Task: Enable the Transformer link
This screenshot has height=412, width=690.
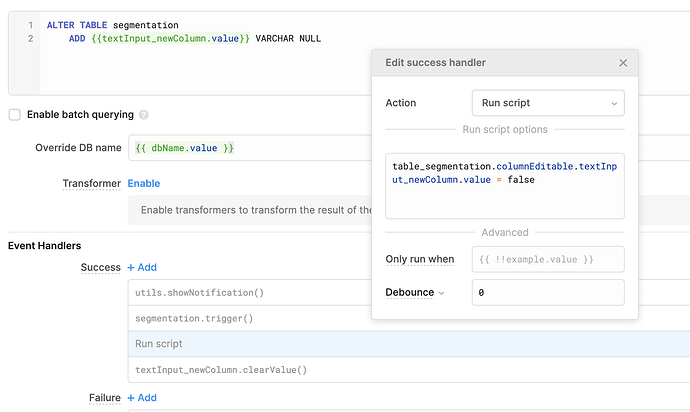Action: (x=144, y=184)
